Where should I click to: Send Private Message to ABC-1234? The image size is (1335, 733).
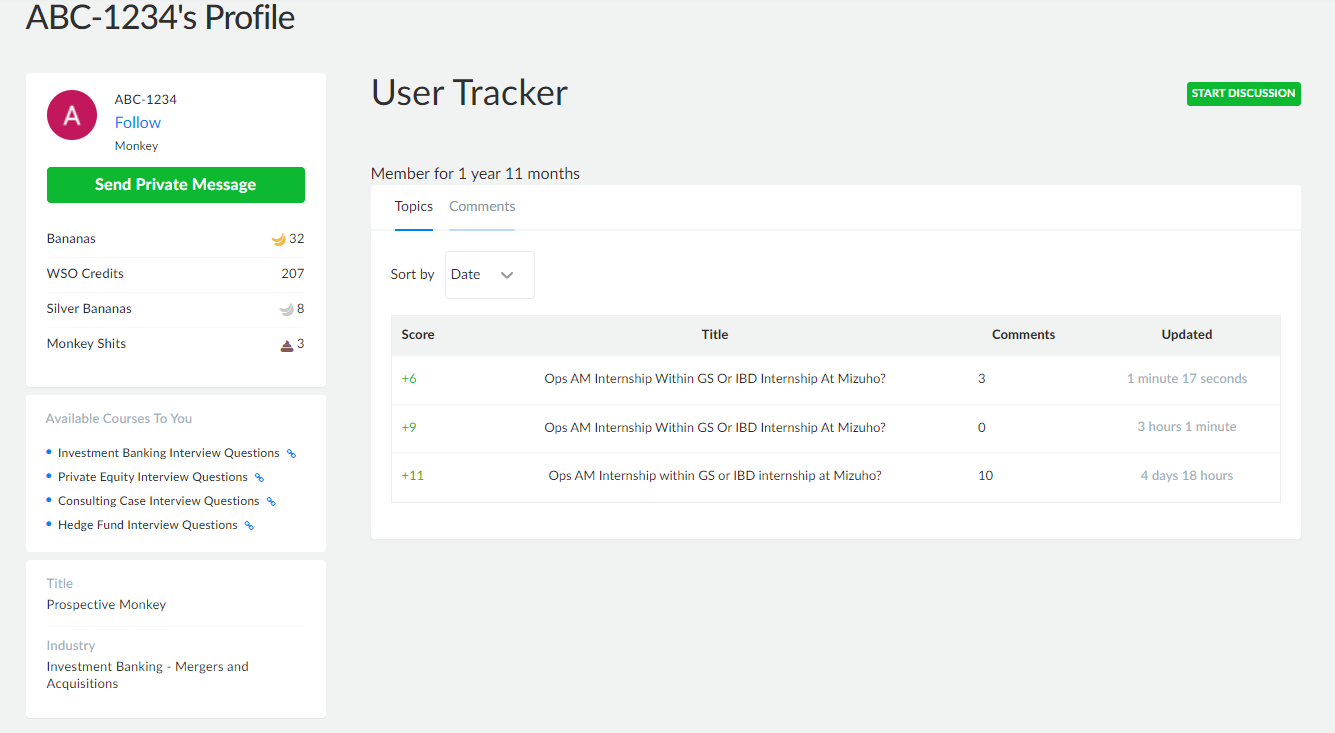click(176, 185)
